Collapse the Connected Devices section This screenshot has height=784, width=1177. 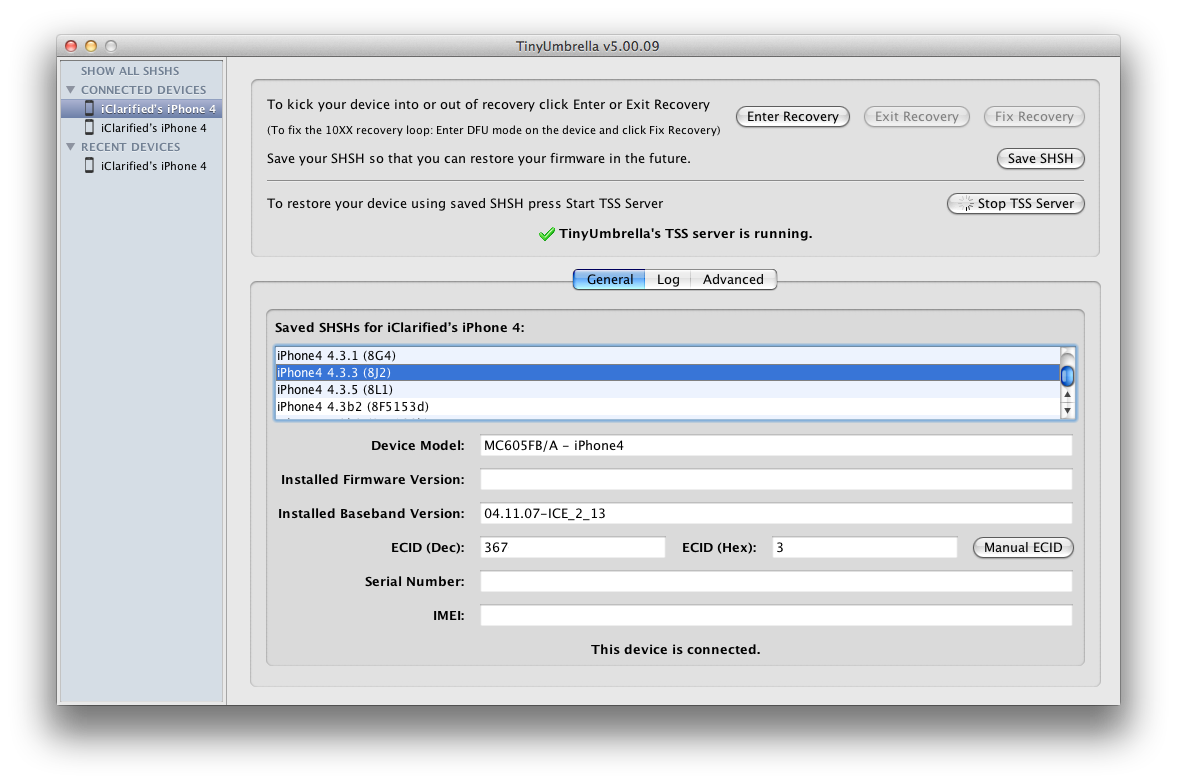coord(71,90)
